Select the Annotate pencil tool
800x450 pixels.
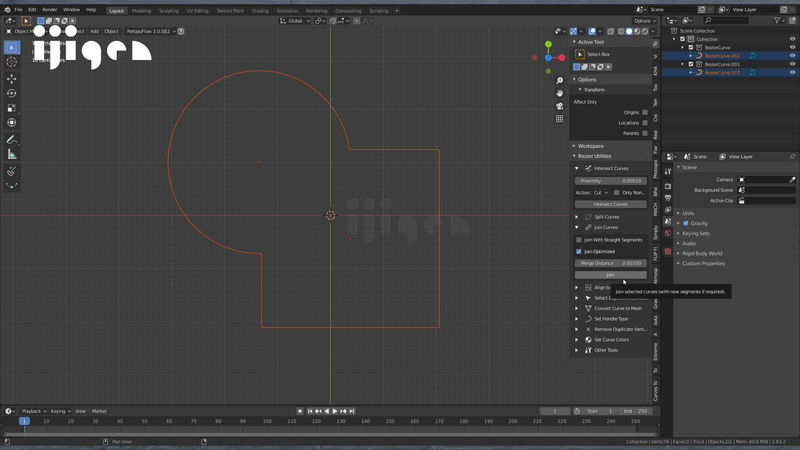12,140
